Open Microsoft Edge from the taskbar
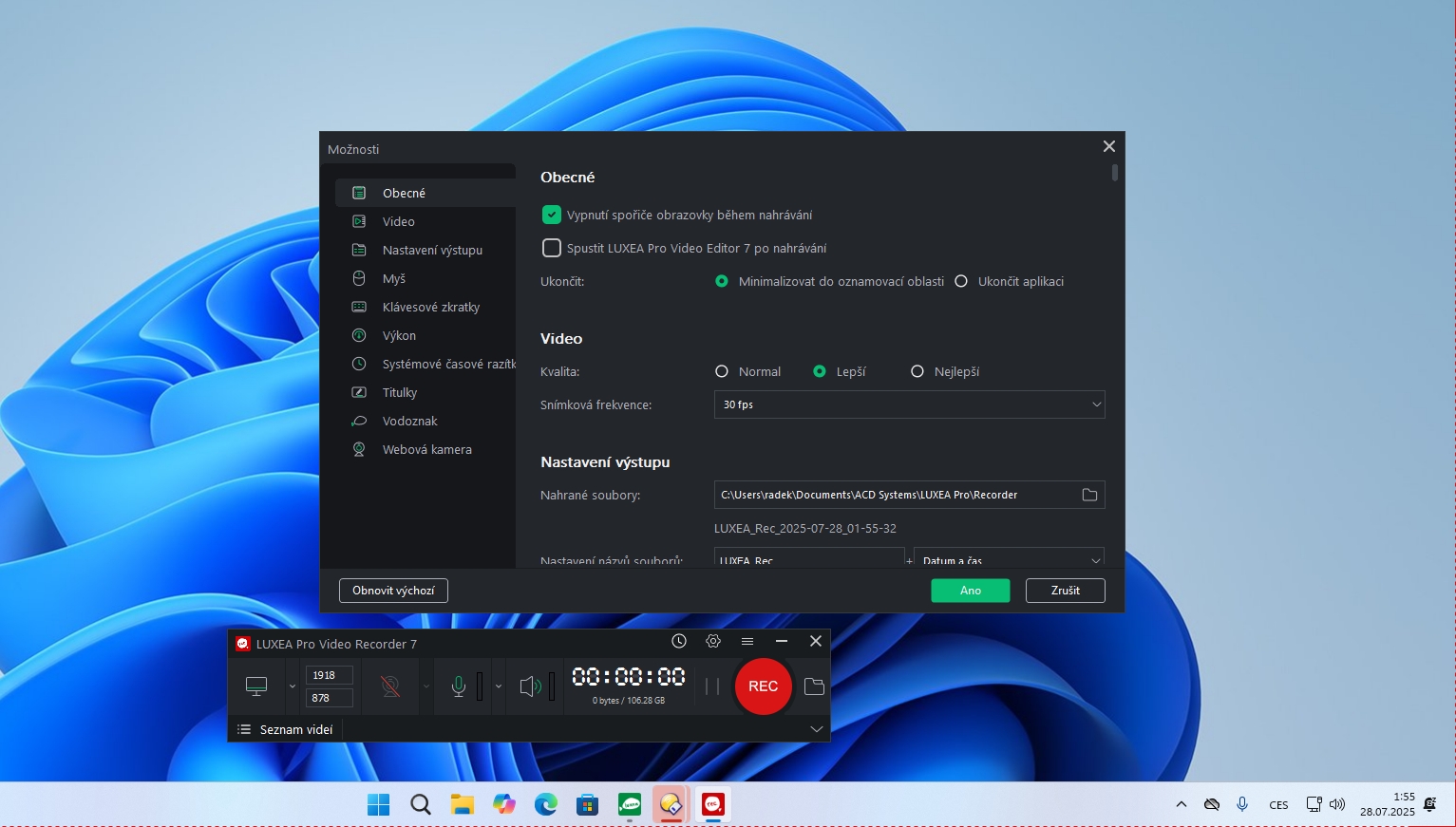This screenshot has height=827, width=1456. [x=545, y=805]
